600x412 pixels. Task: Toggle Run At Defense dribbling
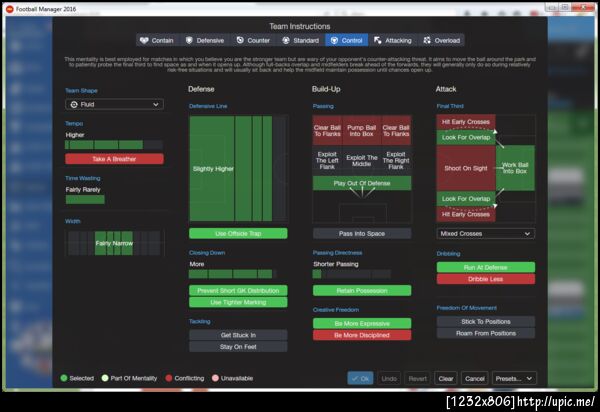[486, 267]
